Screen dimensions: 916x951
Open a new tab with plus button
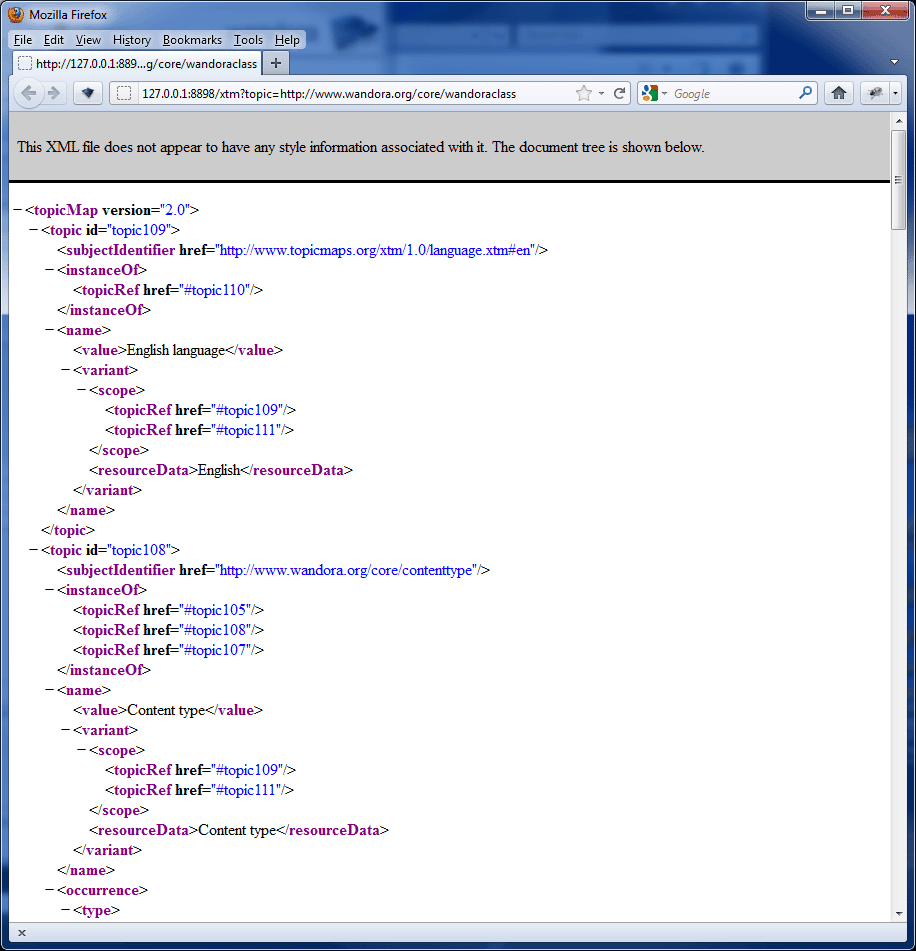point(276,63)
